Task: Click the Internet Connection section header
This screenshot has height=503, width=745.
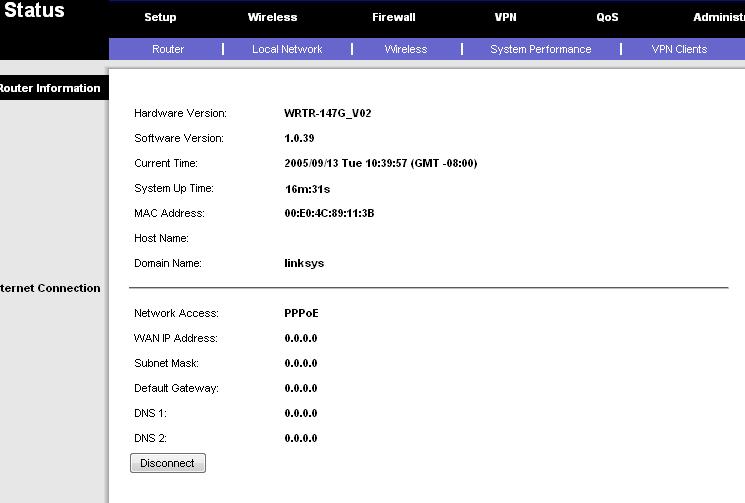Action: (50, 288)
